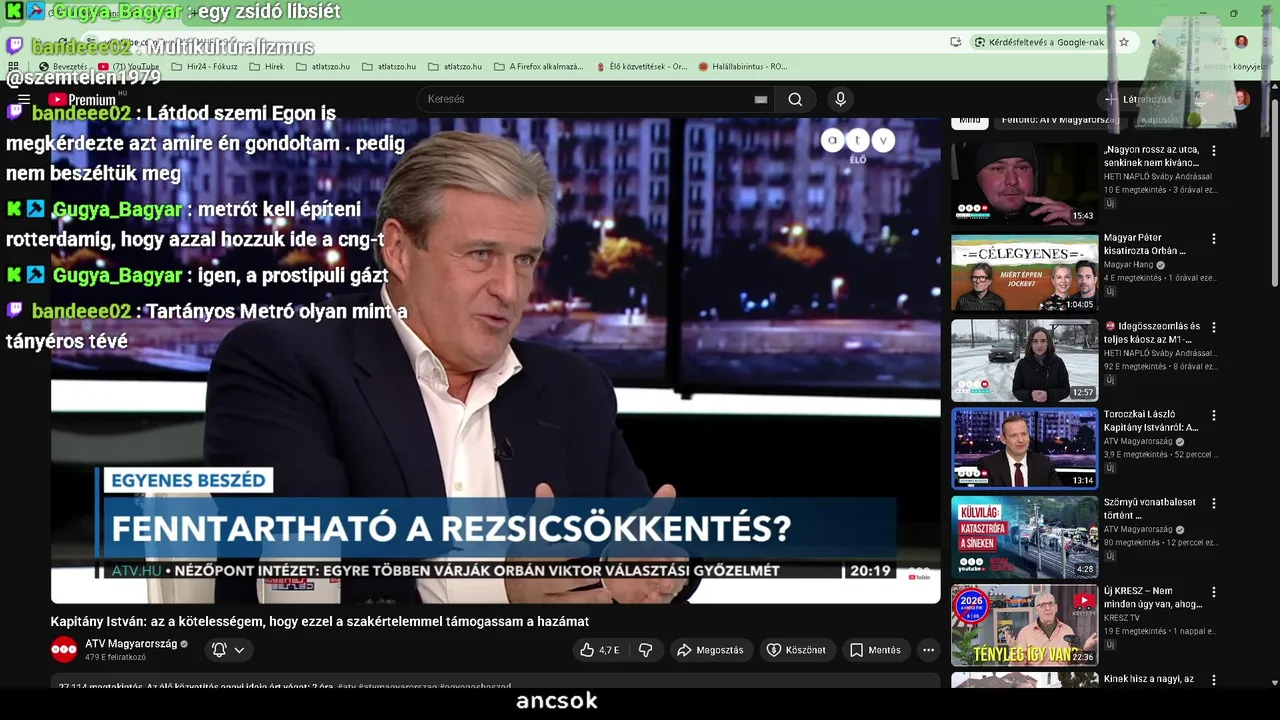1280x720 pixels.
Task: Go to the YouTube Premium home logo
Action: click(x=81, y=99)
